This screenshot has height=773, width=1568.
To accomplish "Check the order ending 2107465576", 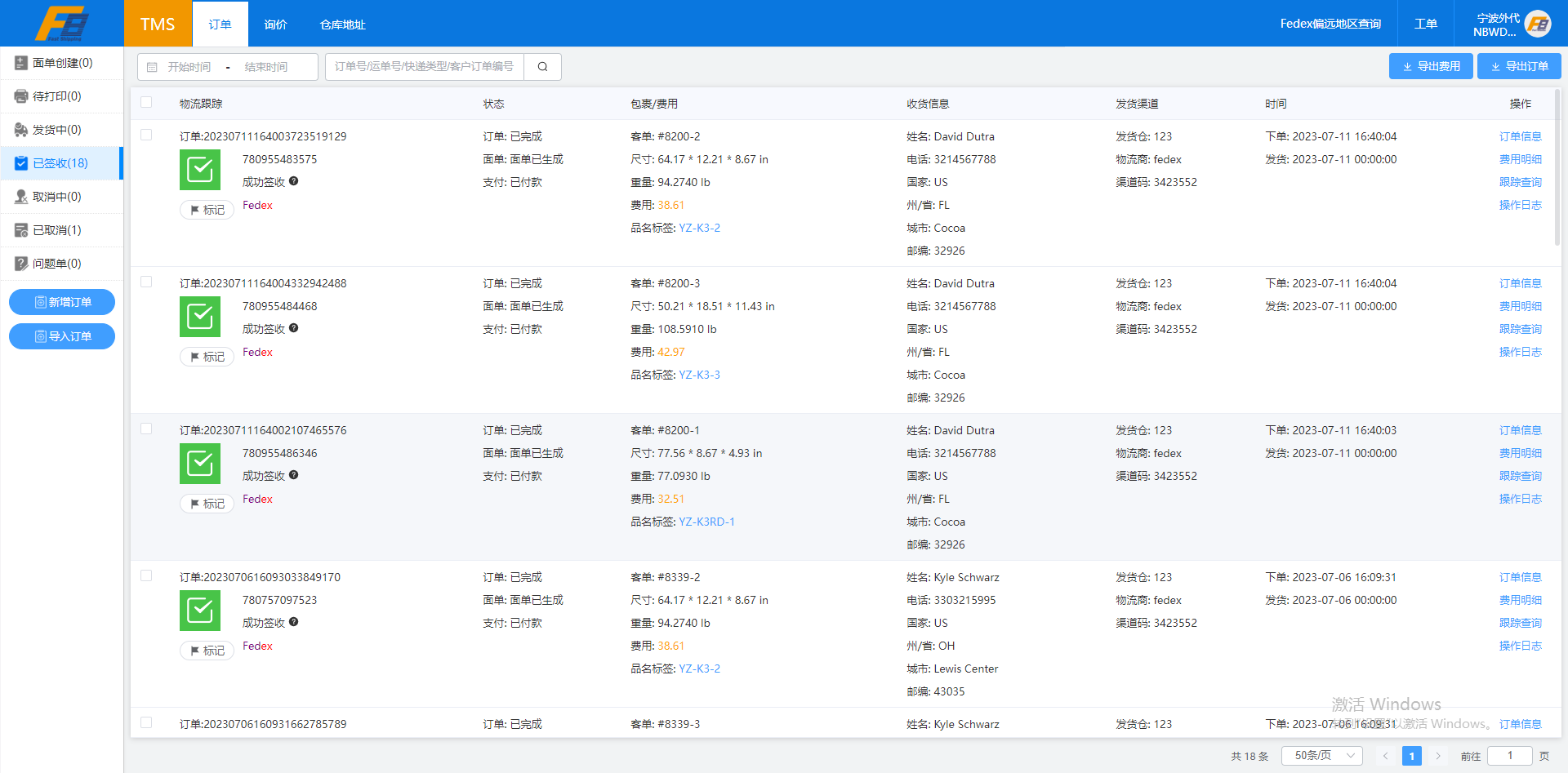I will point(146,429).
